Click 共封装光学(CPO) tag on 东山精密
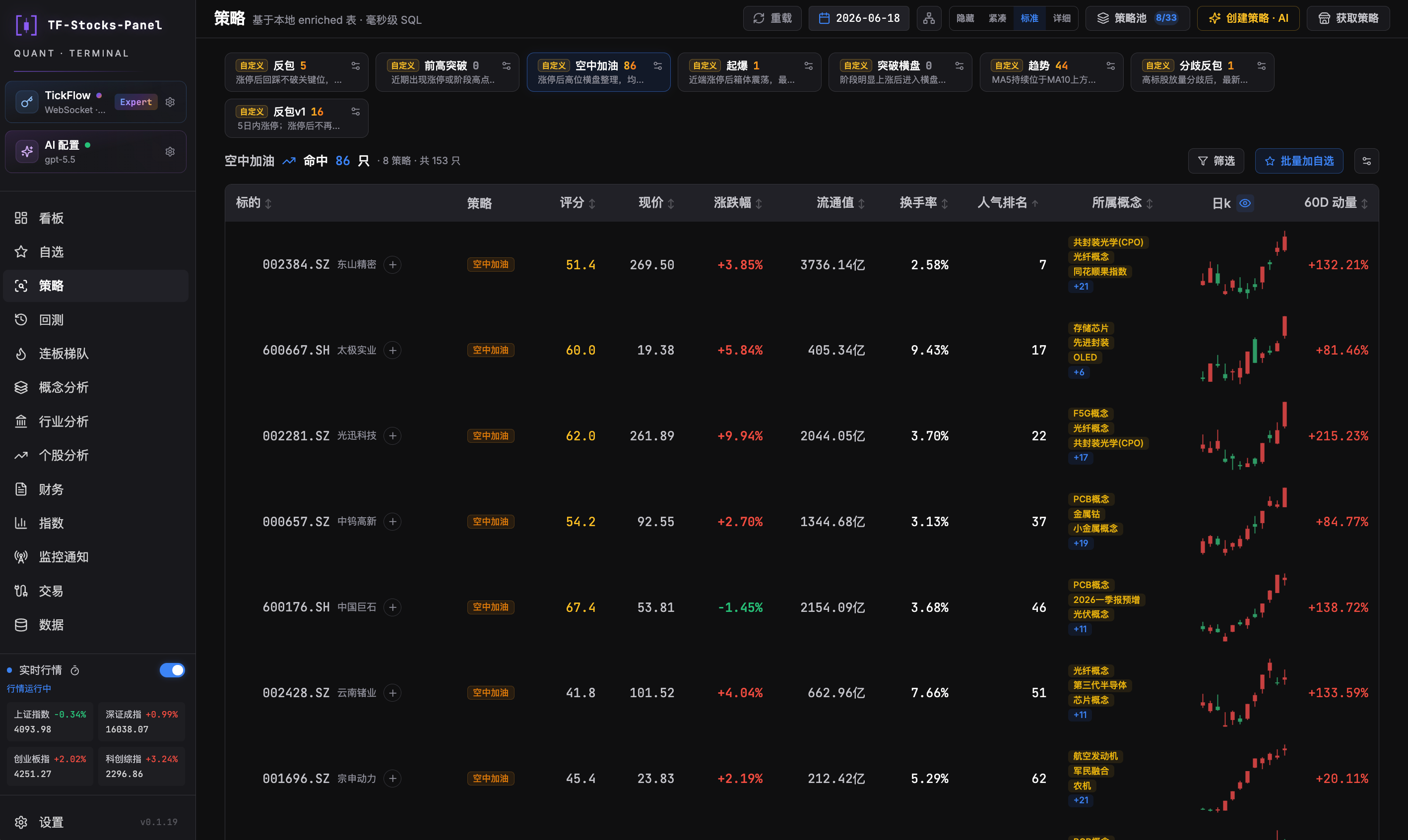The height and width of the screenshot is (840, 1408). coord(1108,242)
